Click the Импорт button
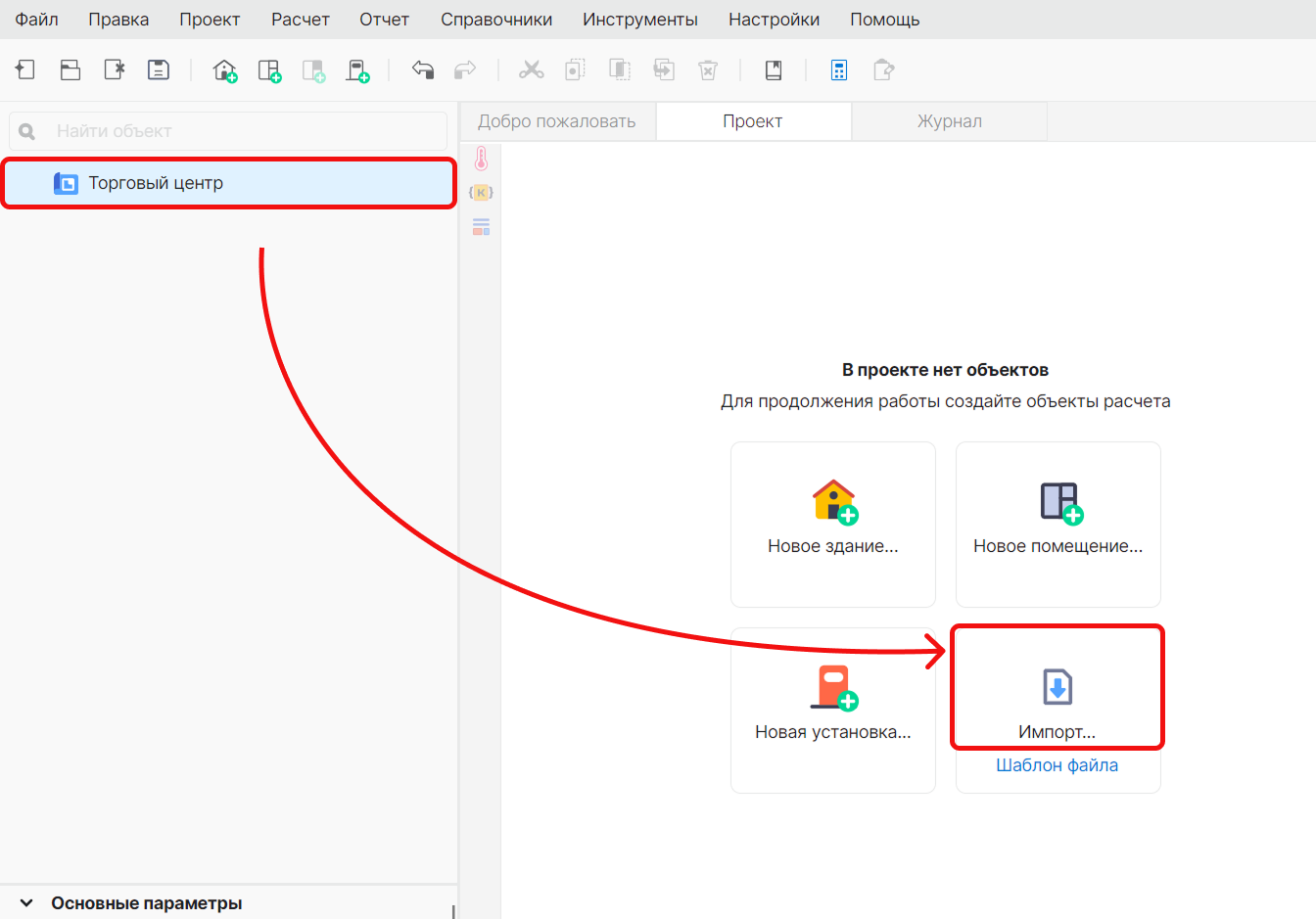 pyautogui.click(x=1057, y=688)
